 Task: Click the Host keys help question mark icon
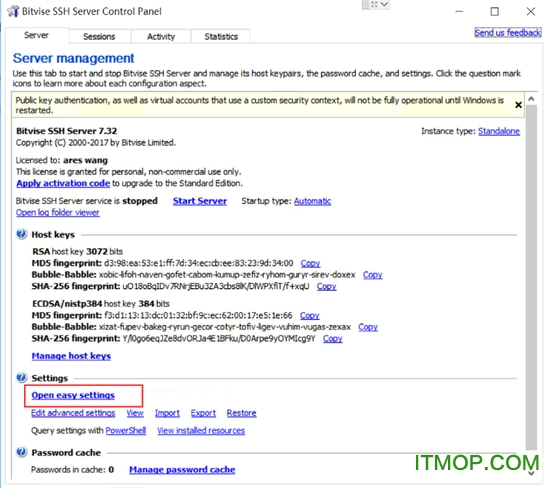[x=21, y=234]
